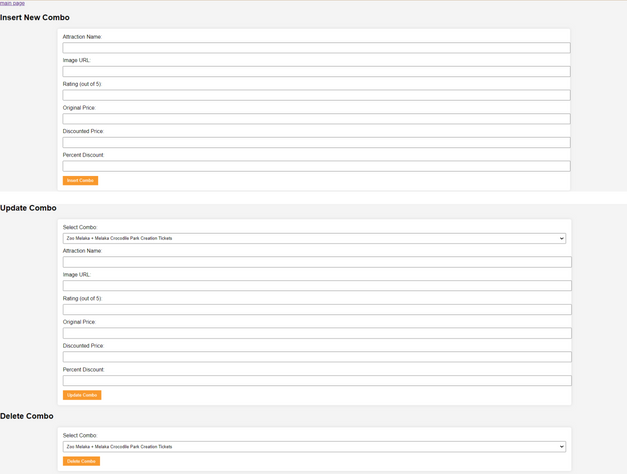Image resolution: width=627 pixels, height=474 pixels.
Task: Select Rating input in Update Combo form
Action: point(316,310)
